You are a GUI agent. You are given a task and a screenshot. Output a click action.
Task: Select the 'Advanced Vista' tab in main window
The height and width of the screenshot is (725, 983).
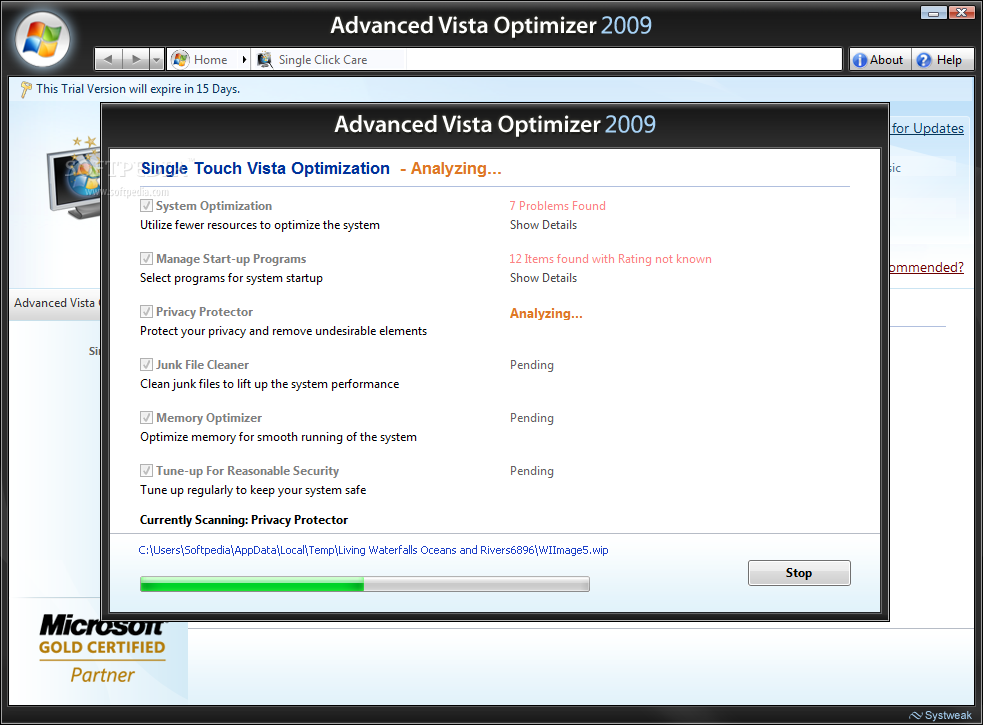[55, 303]
